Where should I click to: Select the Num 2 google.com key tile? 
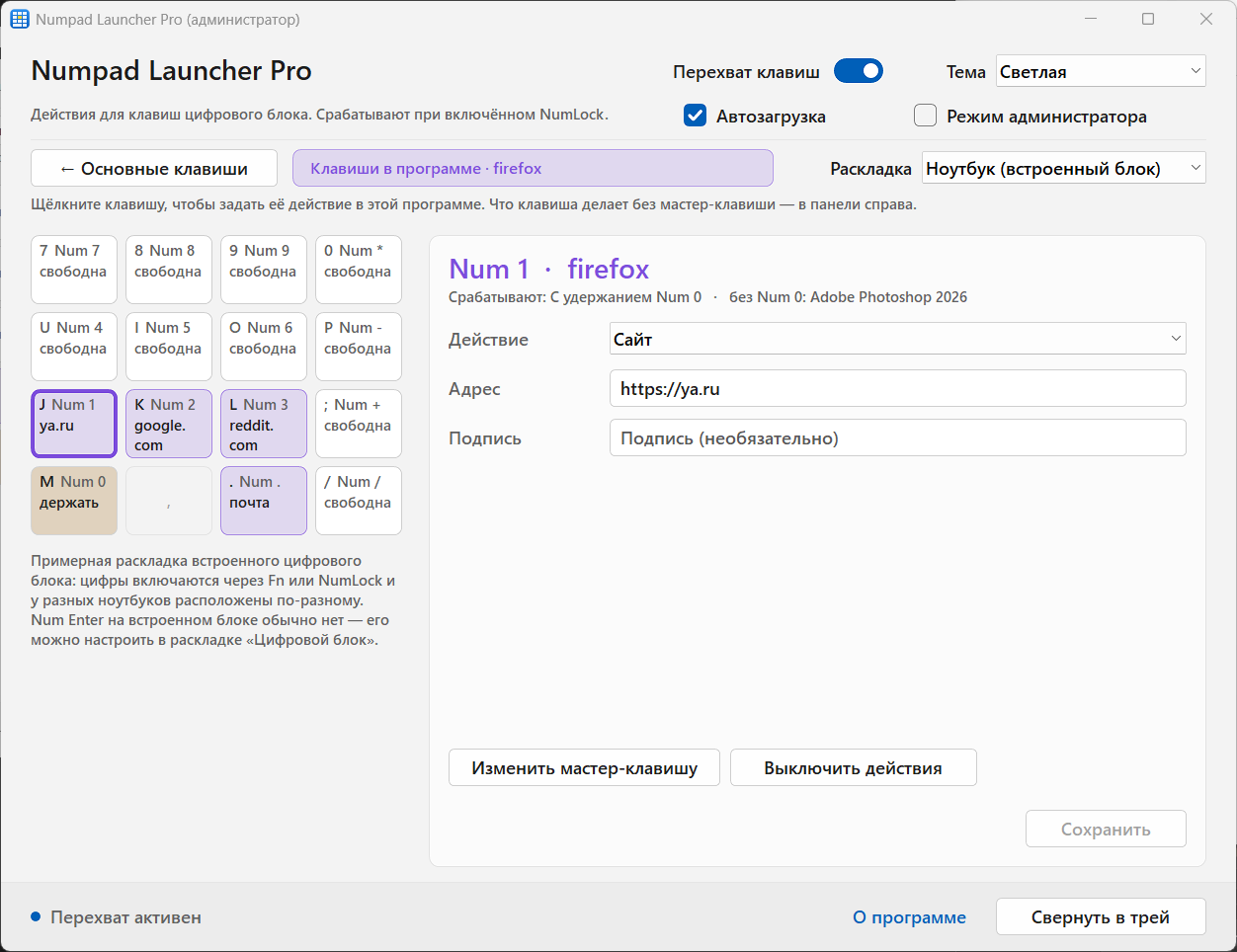point(169,424)
